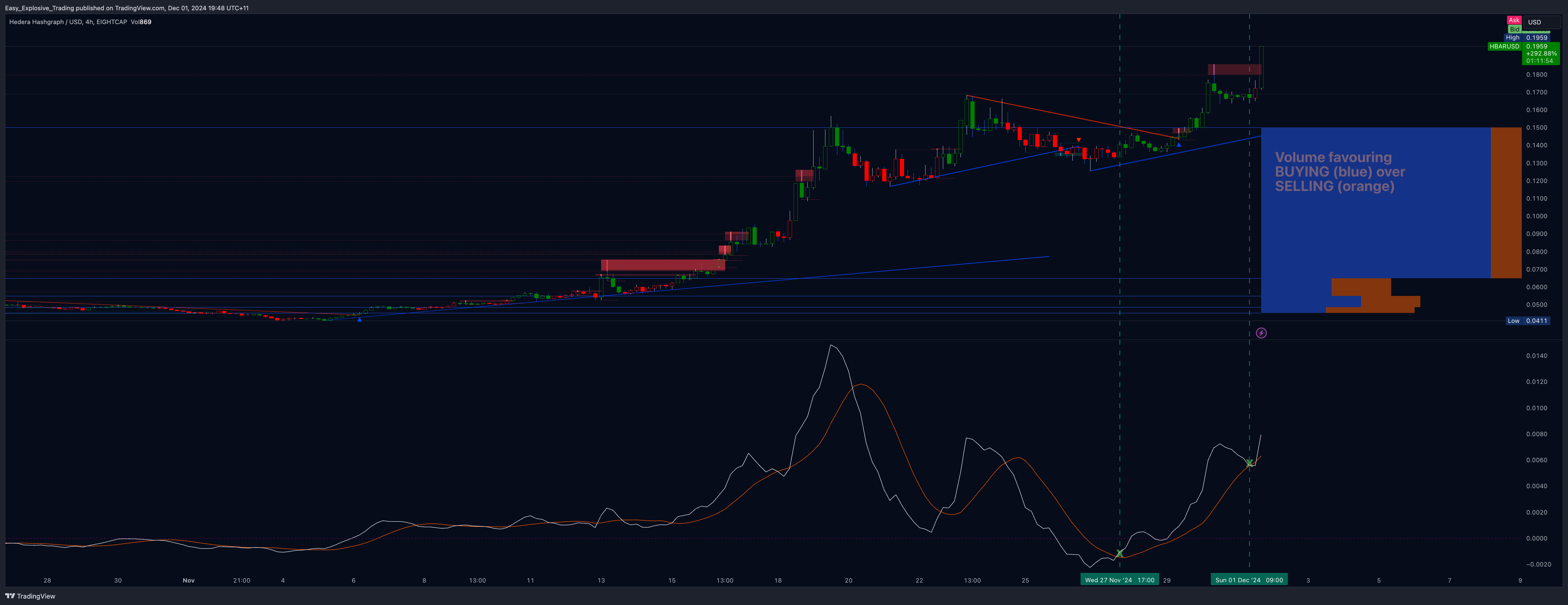Image resolution: width=1568 pixels, height=605 pixels.
Task: Click the publisher header line at top
Action: [127, 8]
